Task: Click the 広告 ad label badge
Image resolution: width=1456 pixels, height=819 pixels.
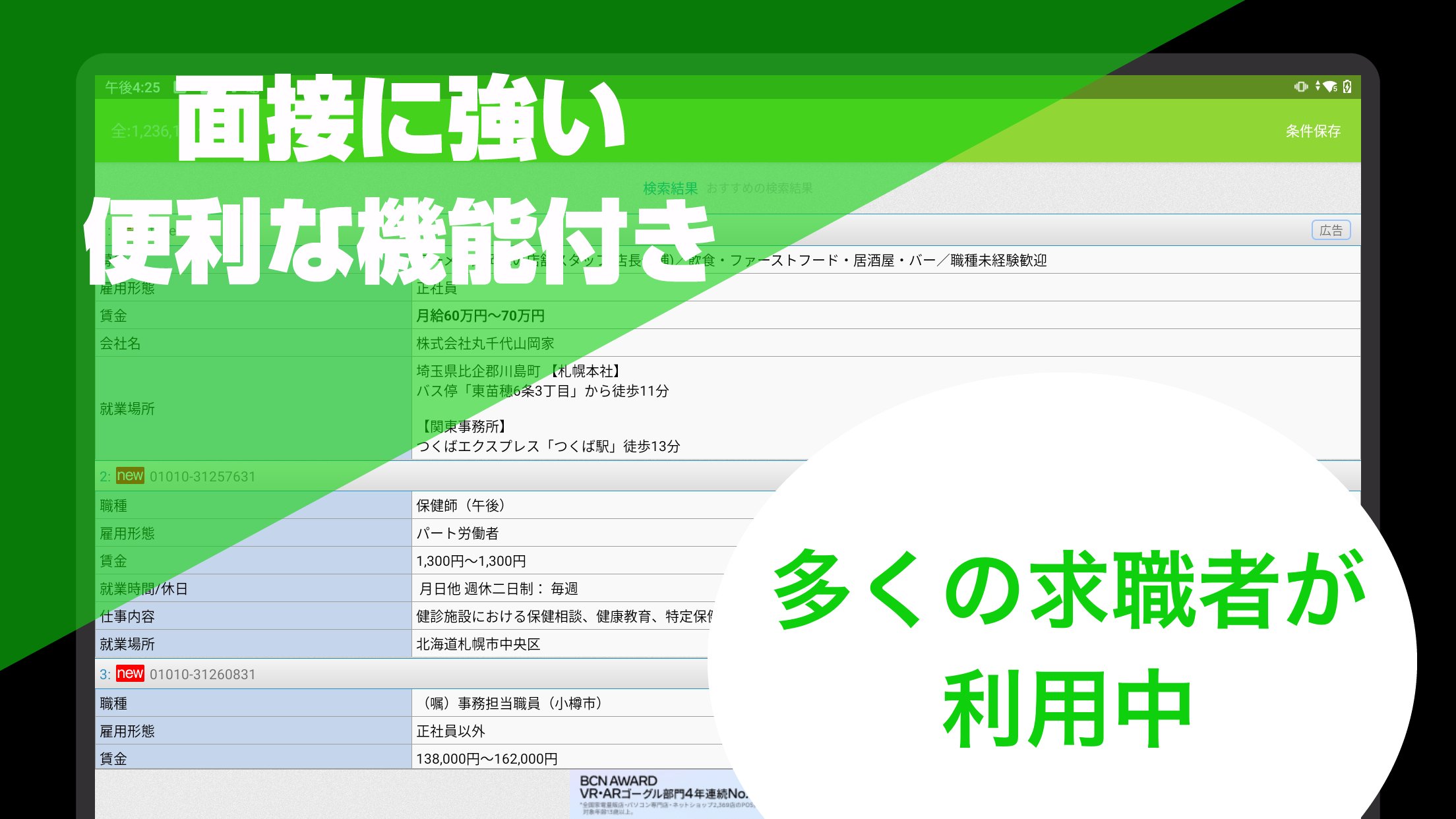Action: 1331,230
